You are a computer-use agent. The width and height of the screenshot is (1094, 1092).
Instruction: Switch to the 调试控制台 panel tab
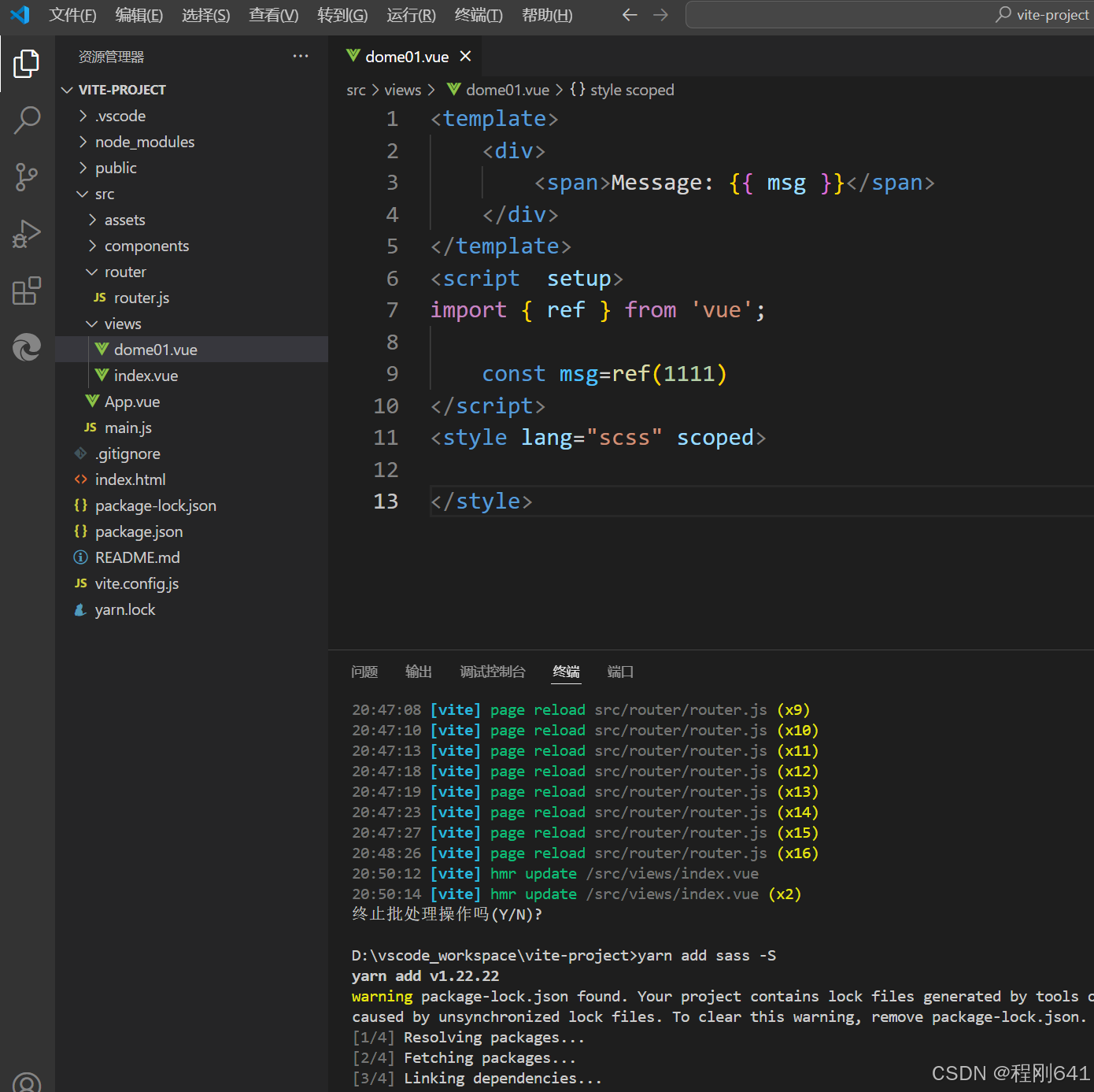[492, 672]
